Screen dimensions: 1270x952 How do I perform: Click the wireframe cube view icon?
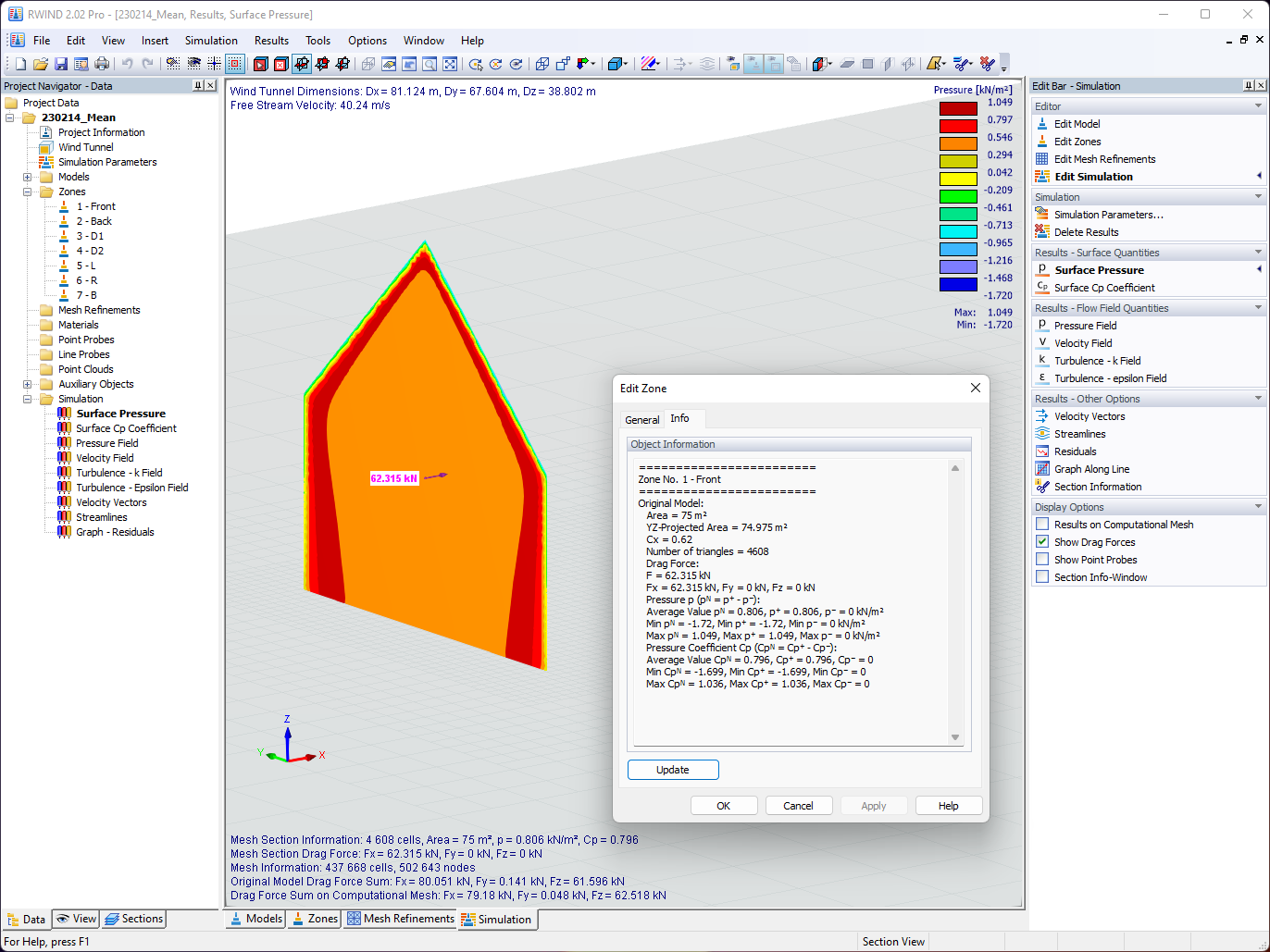click(x=542, y=64)
